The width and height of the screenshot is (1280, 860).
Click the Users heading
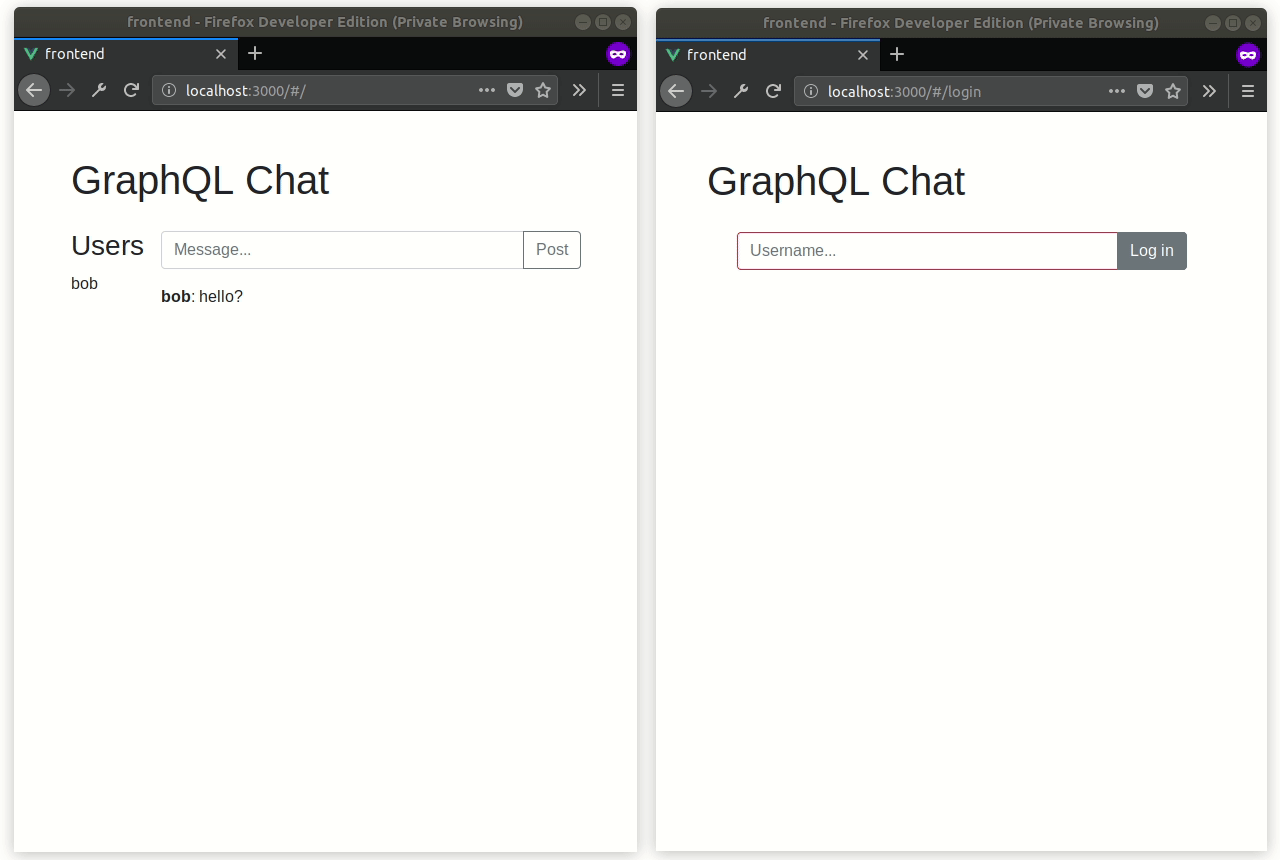107,246
